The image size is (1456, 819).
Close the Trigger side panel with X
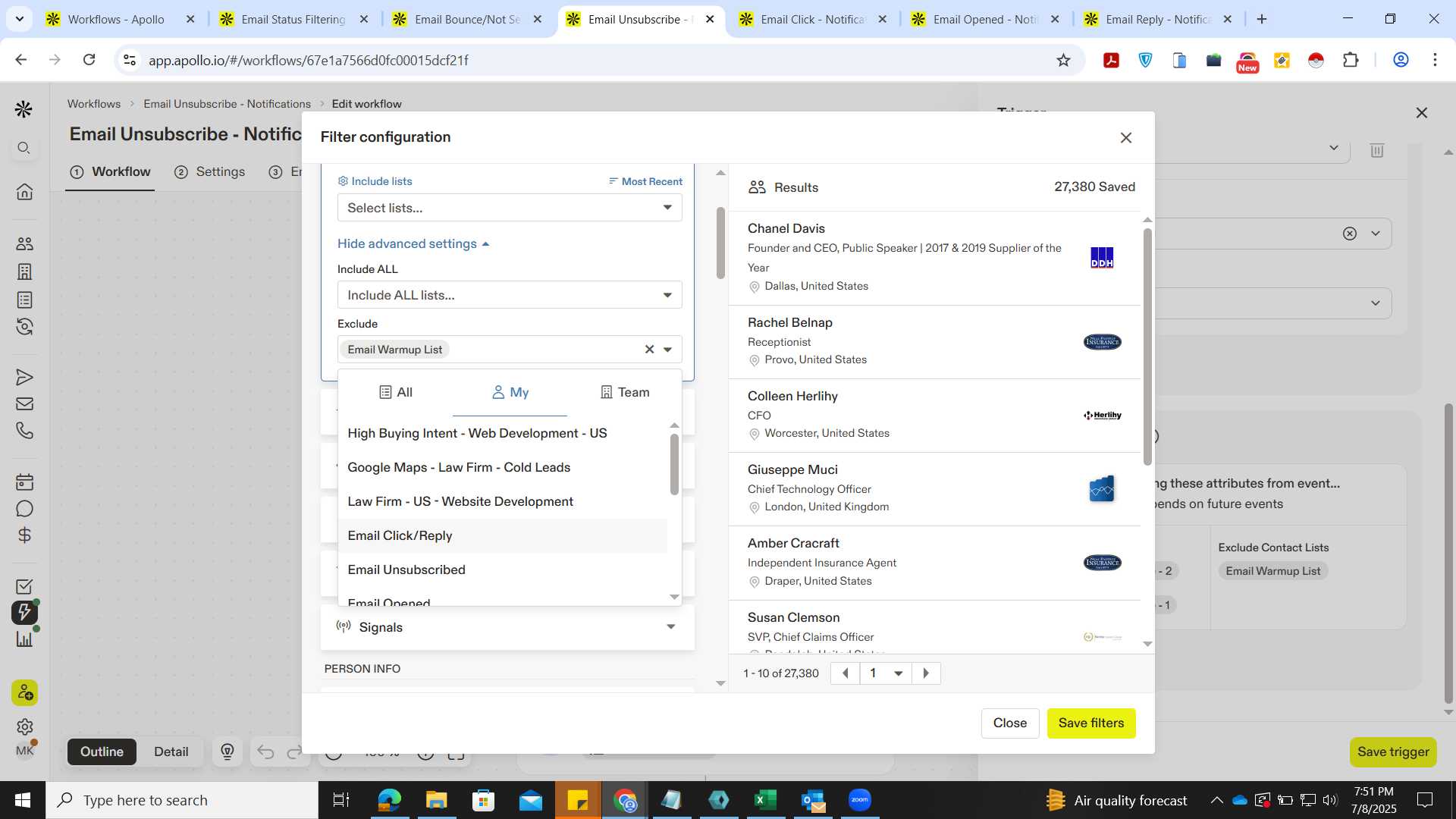click(x=1422, y=112)
